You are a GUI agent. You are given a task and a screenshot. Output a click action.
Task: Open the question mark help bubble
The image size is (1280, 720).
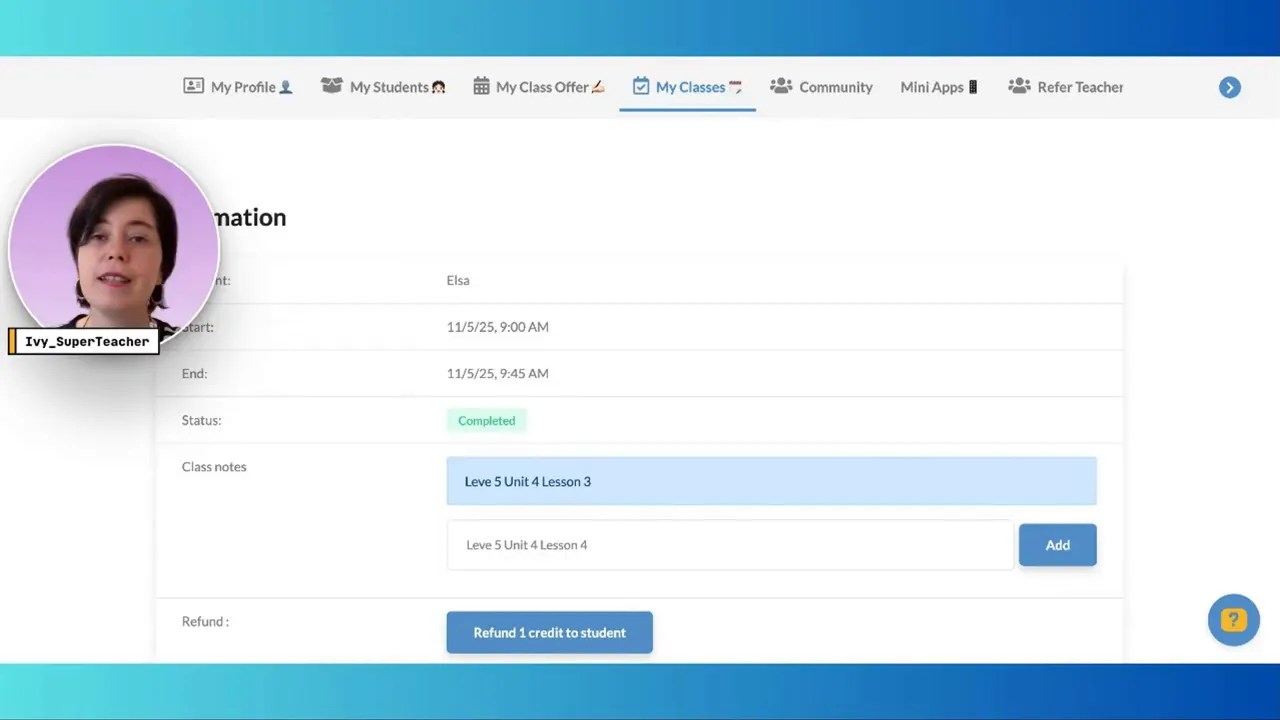click(1233, 619)
